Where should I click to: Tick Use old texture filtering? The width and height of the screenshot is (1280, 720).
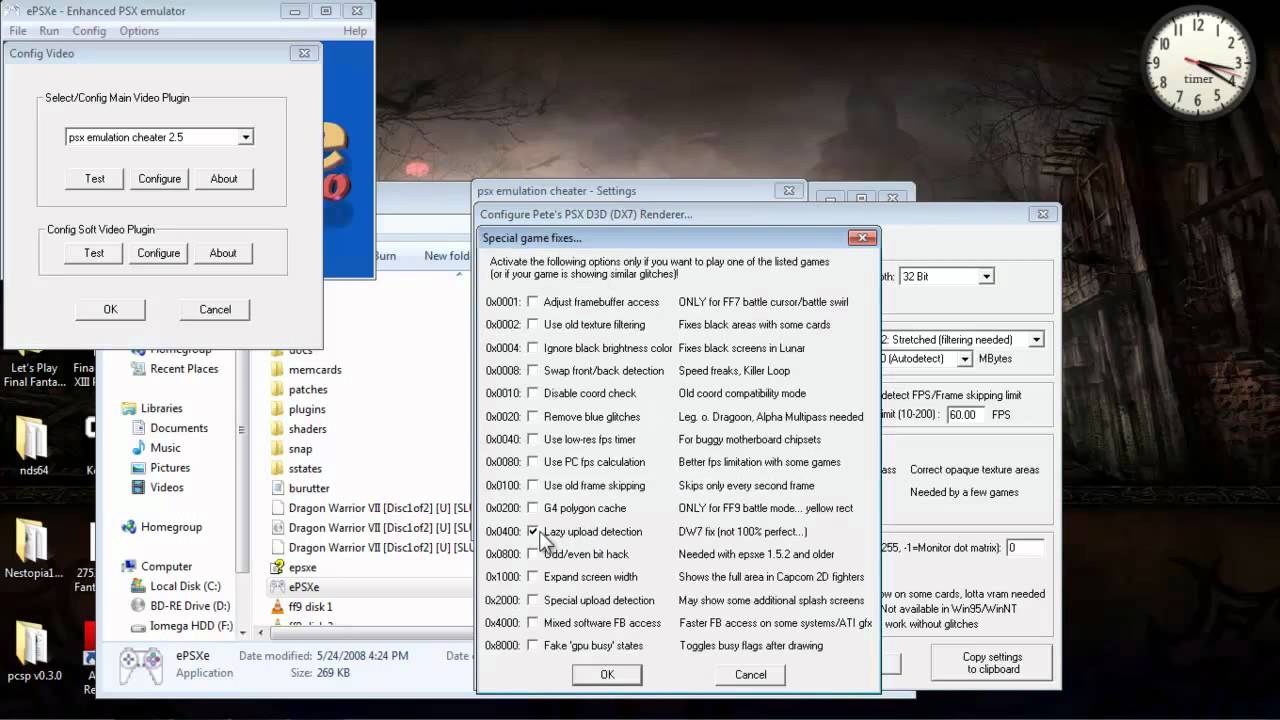click(x=533, y=324)
